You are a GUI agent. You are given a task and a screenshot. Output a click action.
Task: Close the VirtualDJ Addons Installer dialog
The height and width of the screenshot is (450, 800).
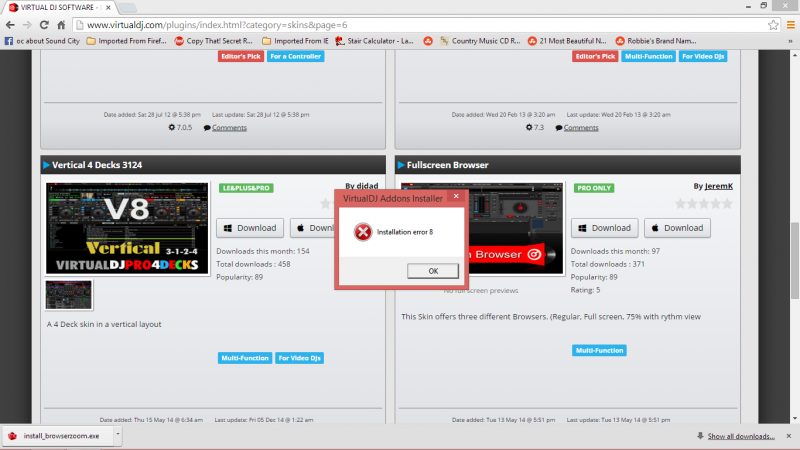click(456, 196)
